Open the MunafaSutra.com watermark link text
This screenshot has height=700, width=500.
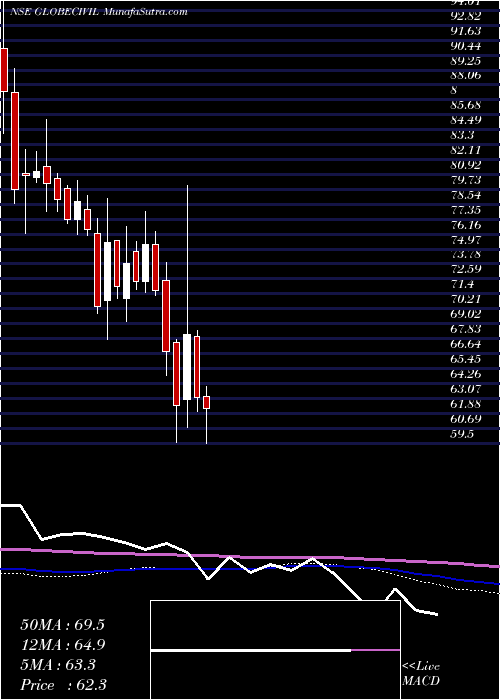145,12
